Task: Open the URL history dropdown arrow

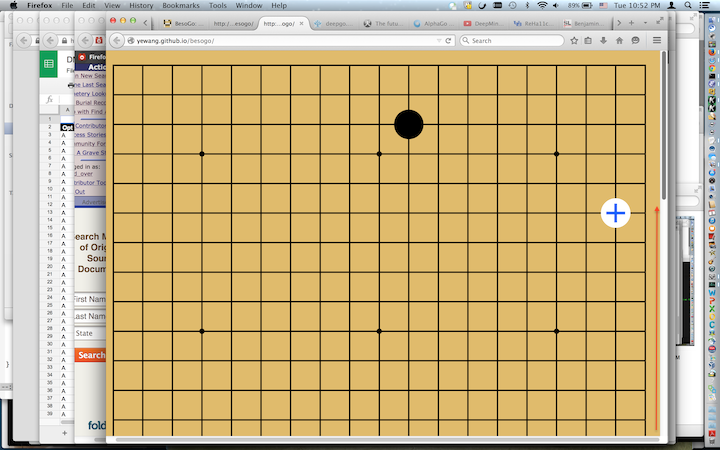Action: 436,41
